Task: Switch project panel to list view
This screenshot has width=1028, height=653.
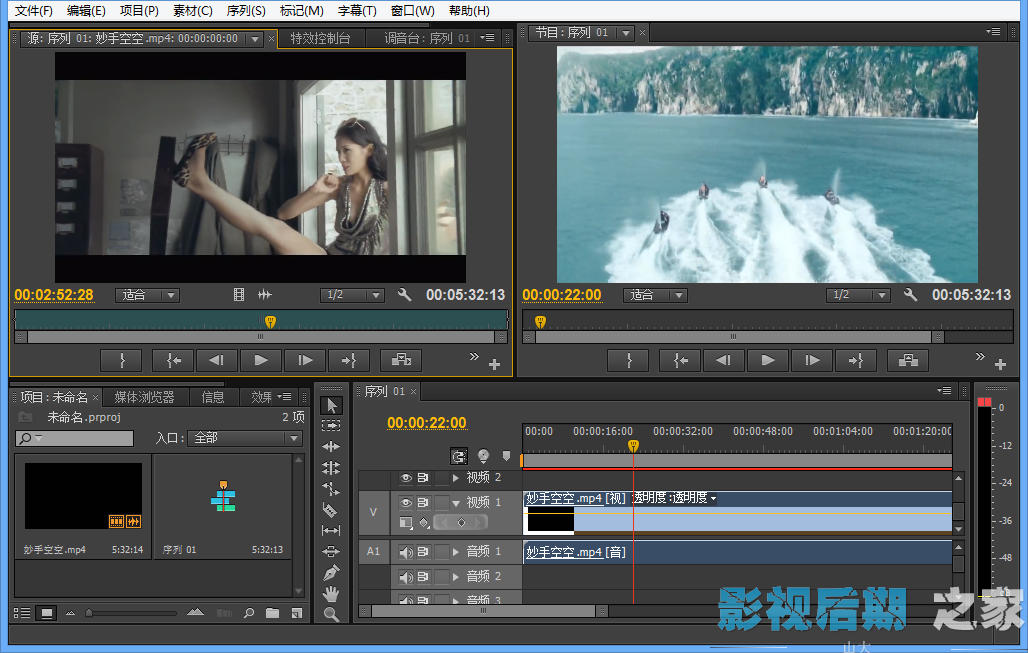Action: 23,613
